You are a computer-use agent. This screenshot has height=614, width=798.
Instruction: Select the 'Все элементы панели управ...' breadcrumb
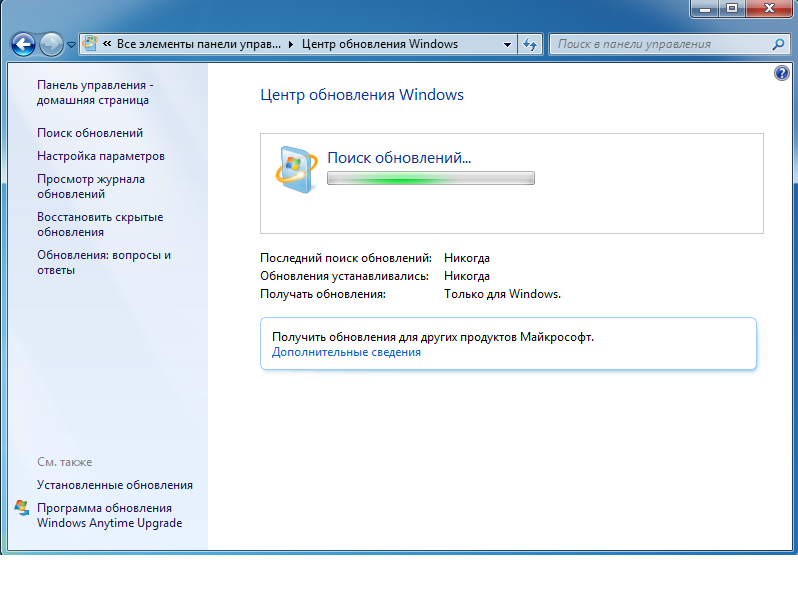coord(198,44)
